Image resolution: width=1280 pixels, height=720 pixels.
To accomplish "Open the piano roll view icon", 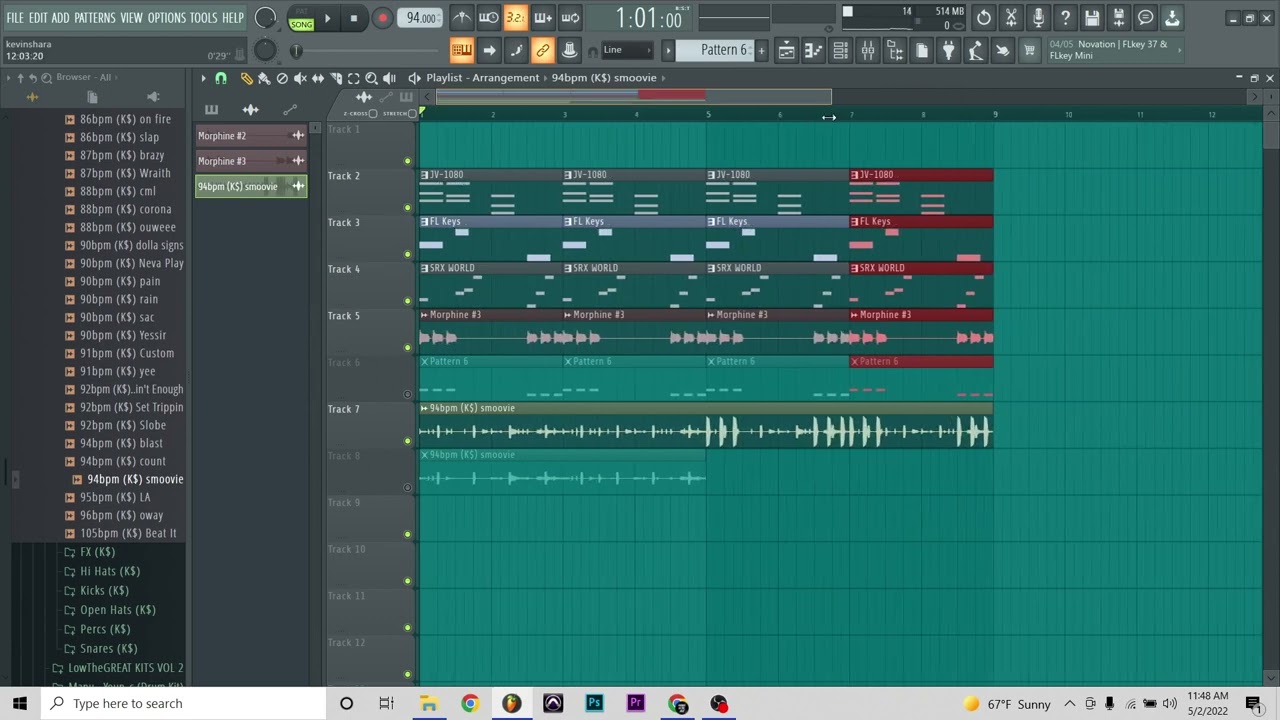I will (814, 50).
